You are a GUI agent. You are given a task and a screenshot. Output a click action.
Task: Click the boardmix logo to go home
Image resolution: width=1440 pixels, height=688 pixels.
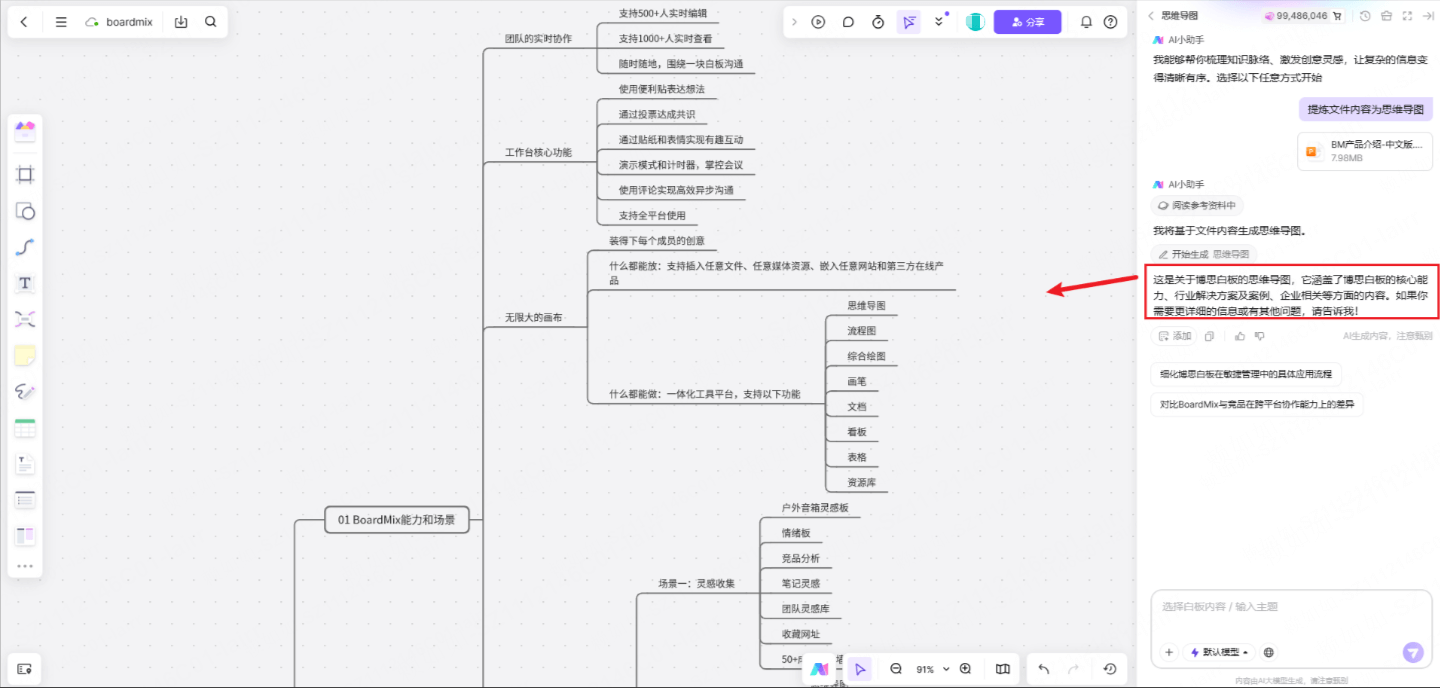118,21
